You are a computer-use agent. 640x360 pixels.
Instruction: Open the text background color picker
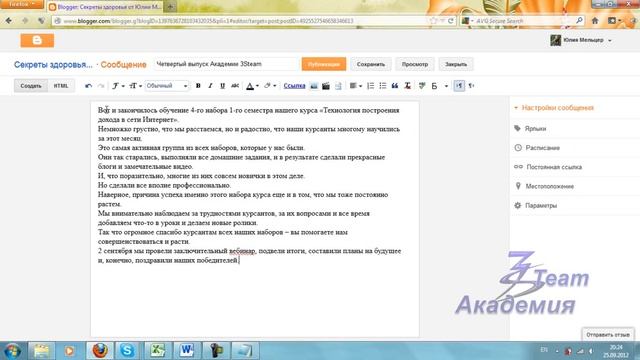(x=270, y=86)
